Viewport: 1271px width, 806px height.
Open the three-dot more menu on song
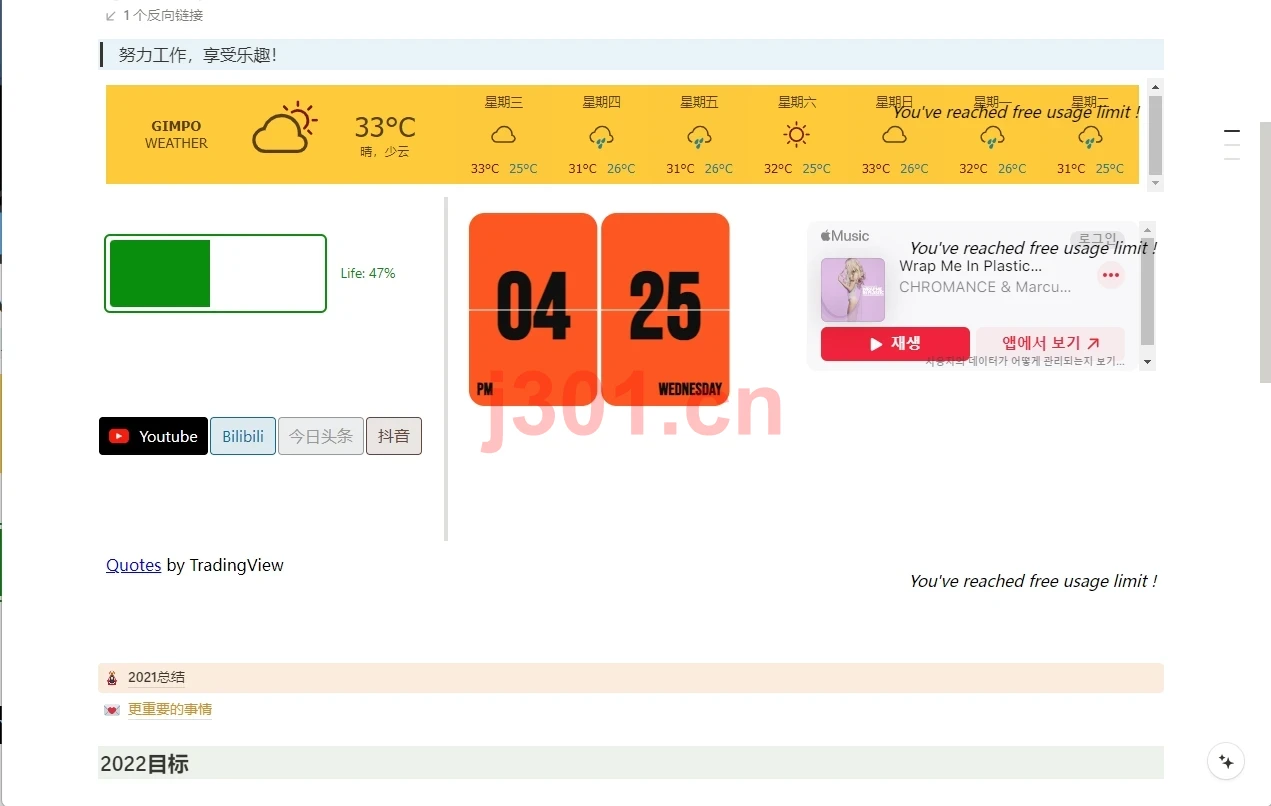point(1111,275)
